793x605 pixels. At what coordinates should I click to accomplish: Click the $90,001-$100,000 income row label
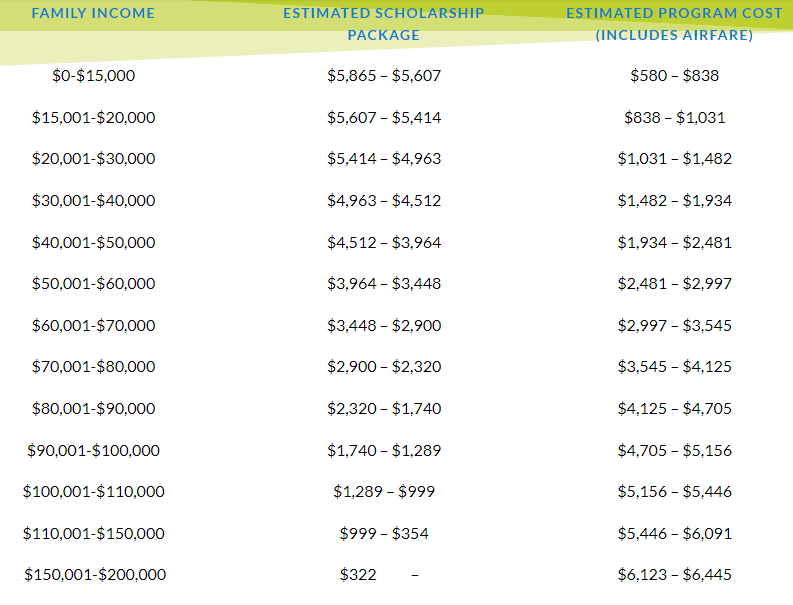tap(94, 450)
